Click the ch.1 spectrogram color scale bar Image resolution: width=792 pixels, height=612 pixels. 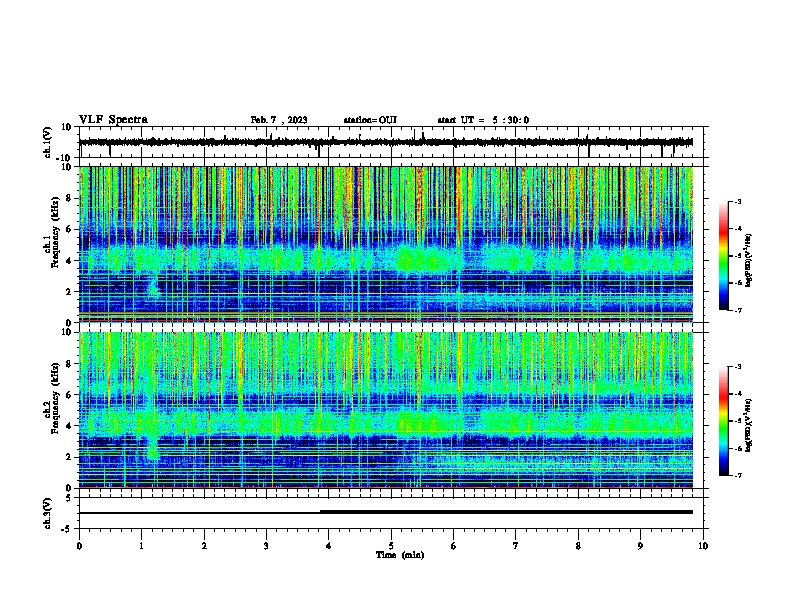tap(723, 256)
